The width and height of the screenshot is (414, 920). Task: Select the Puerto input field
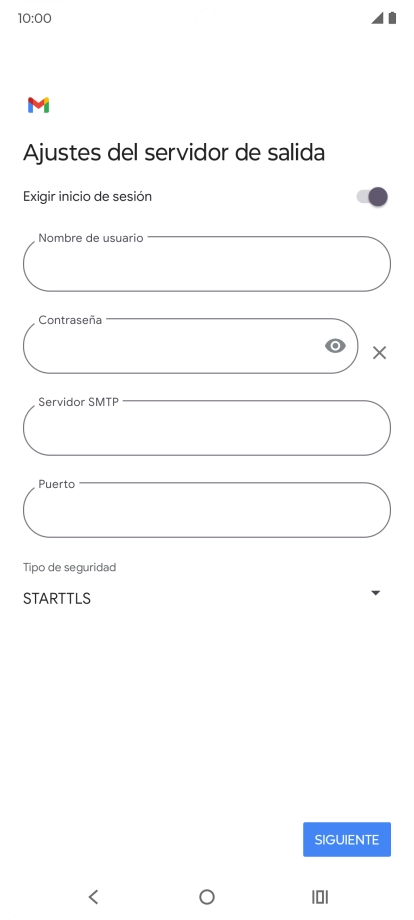pyautogui.click(x=207, y=510)
